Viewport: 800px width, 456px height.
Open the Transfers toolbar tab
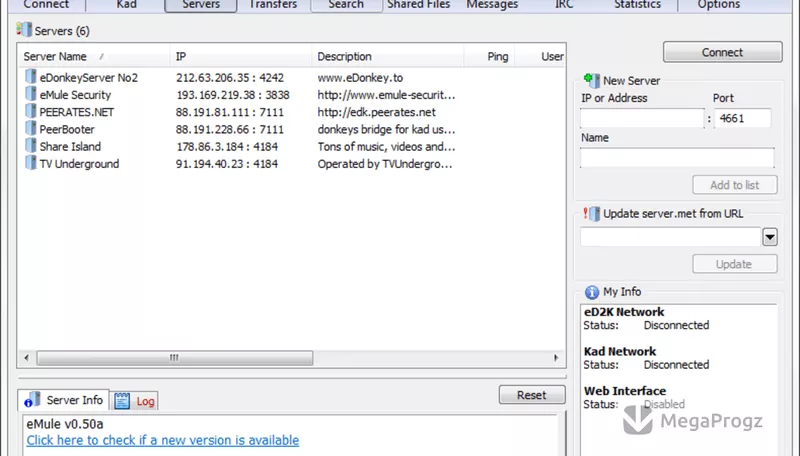(273, 5)
